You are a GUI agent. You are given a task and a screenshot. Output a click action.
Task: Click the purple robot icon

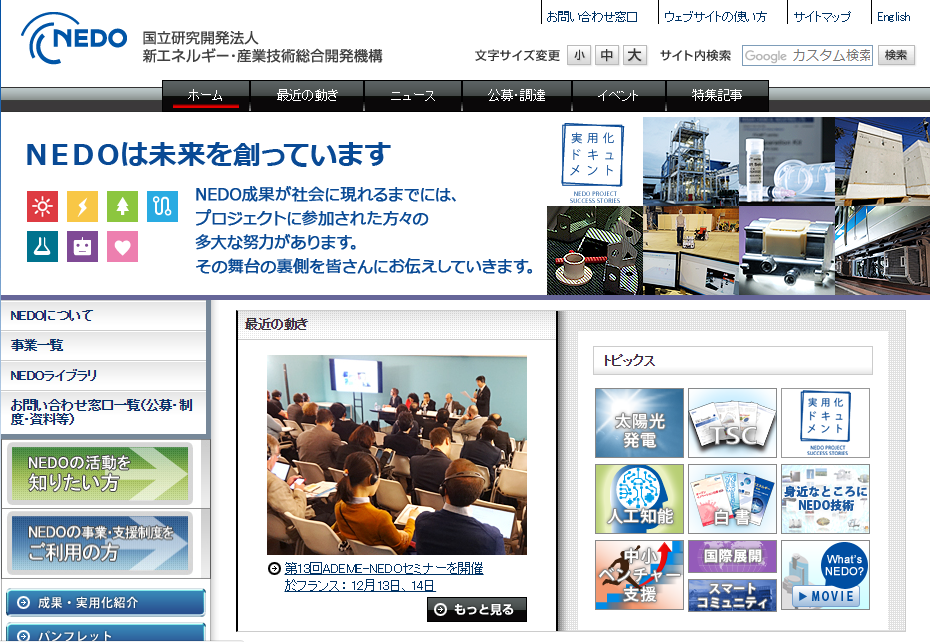(x=82, y=246)
